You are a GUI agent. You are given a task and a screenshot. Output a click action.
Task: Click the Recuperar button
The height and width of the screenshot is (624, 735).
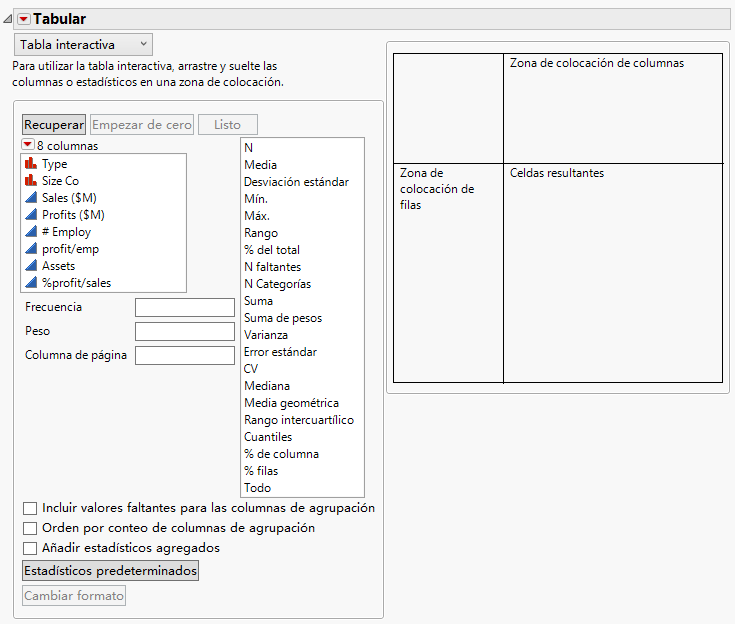(54, 125)
